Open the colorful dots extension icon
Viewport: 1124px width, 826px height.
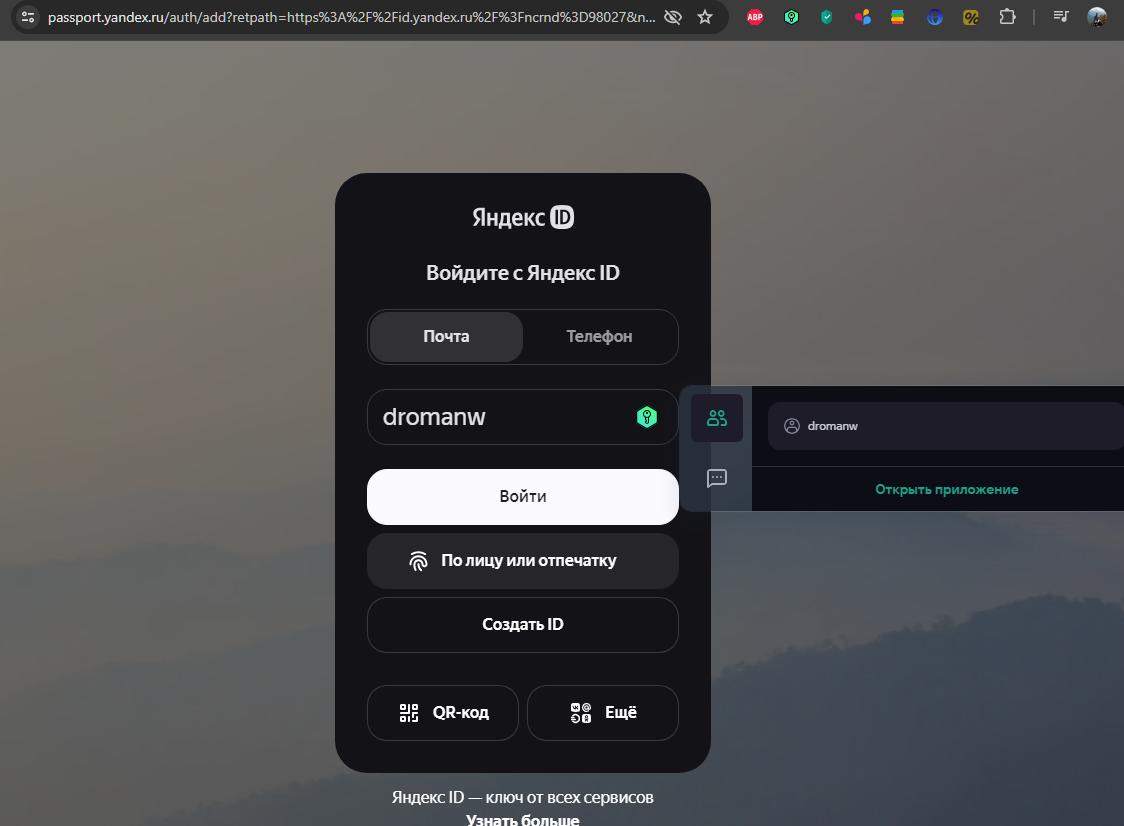[x=862, y=17]
